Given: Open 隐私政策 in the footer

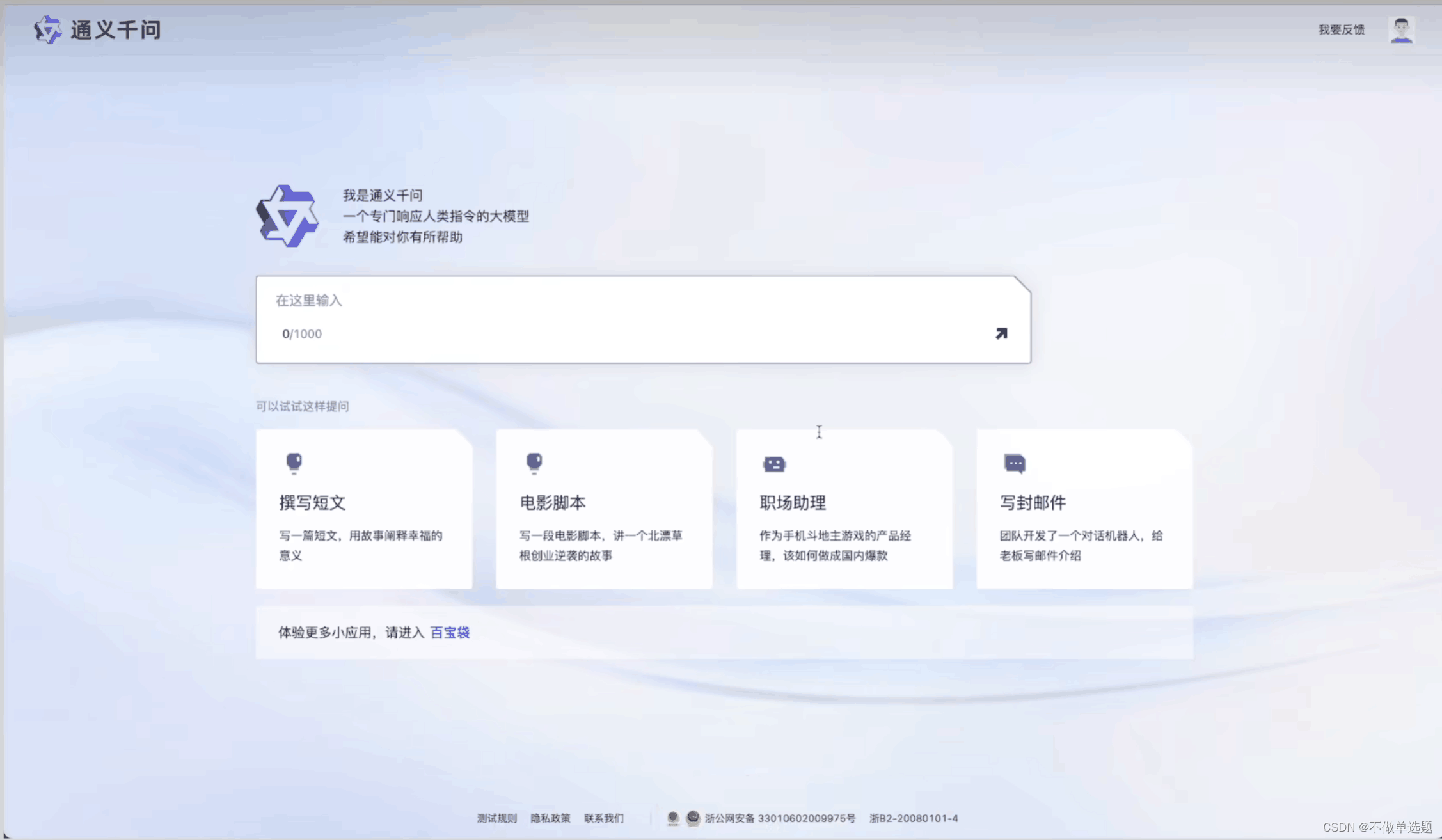Looking at the screenshot, I should tap(550, 818).
